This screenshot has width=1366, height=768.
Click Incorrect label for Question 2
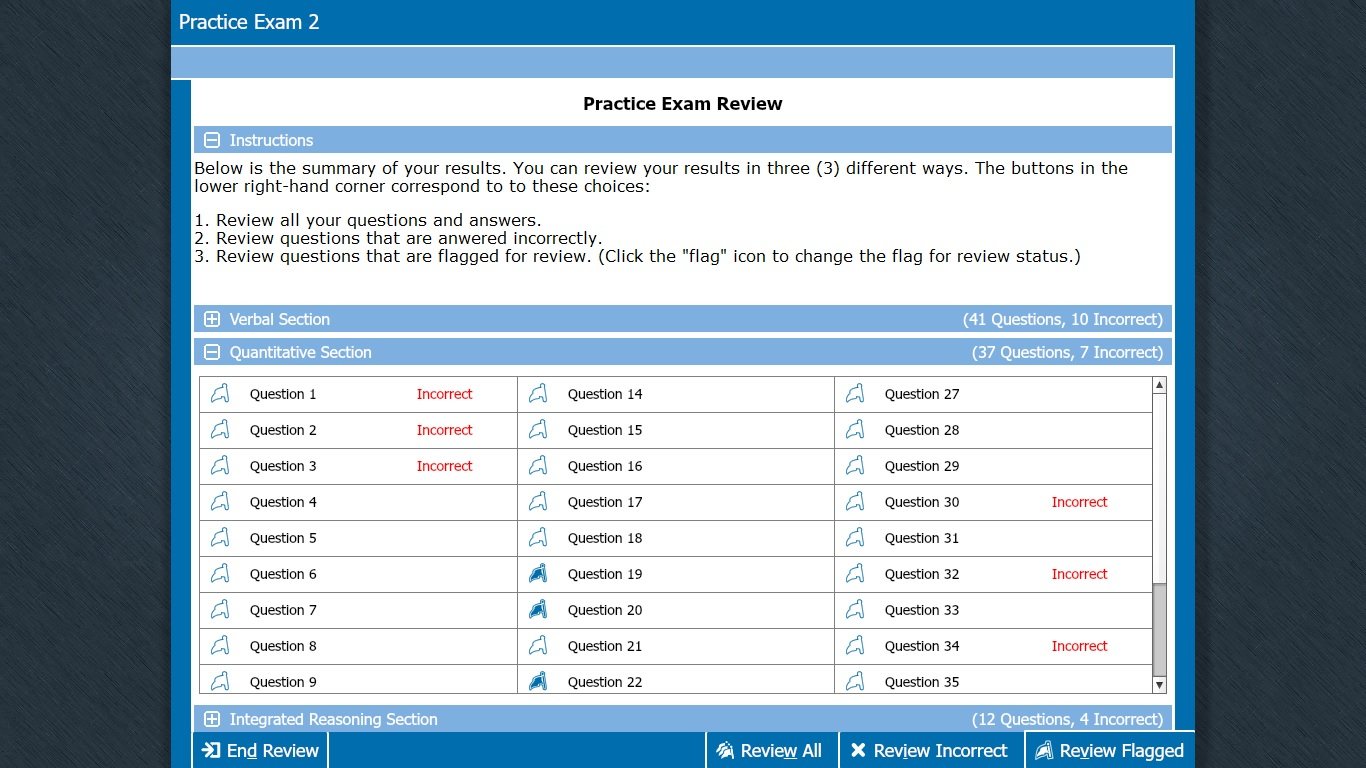(x=444, y=430)
